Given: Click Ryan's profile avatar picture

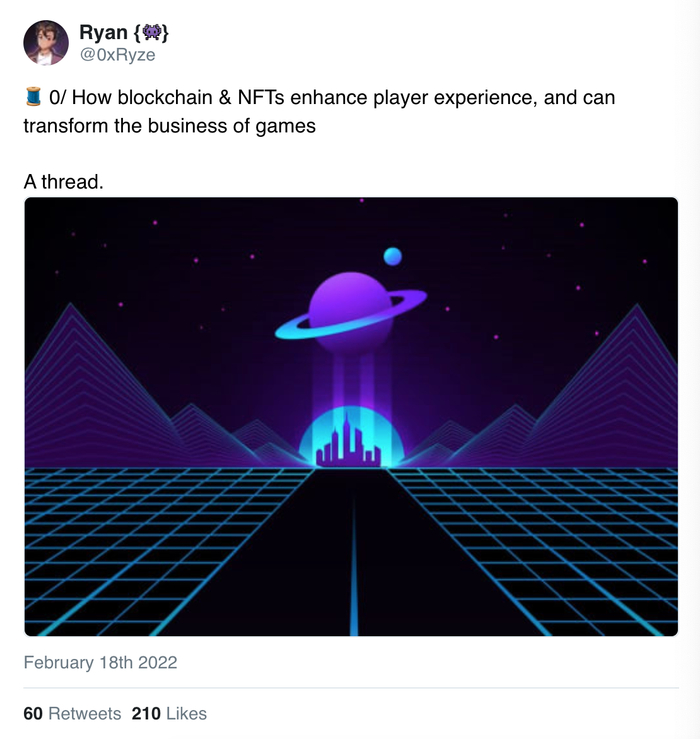Looking at the screenshot, I should point(46,42).
